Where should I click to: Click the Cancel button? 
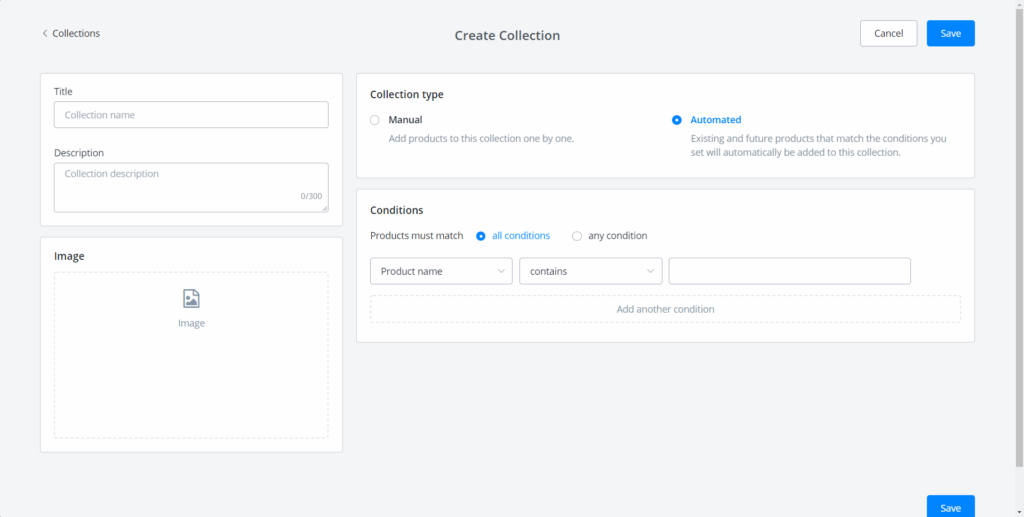(888, 33)
